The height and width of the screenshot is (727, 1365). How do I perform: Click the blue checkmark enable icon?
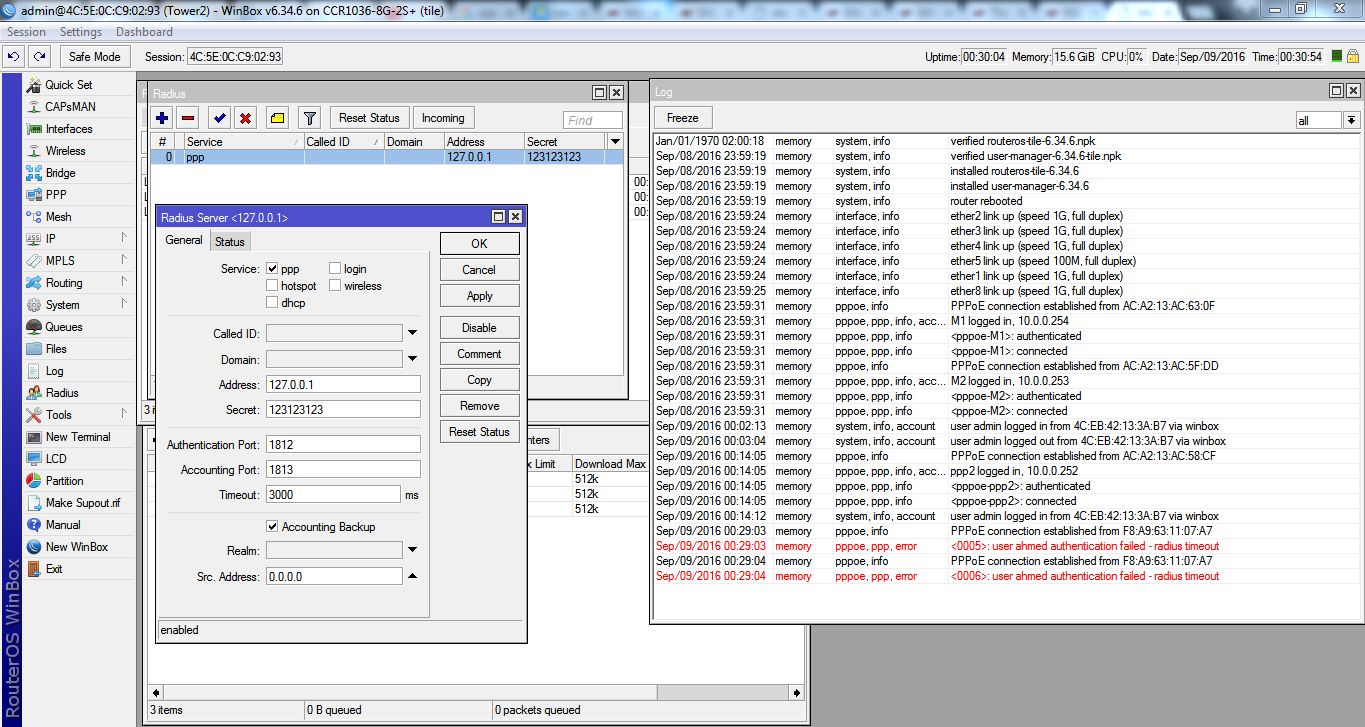pos(220,118)
